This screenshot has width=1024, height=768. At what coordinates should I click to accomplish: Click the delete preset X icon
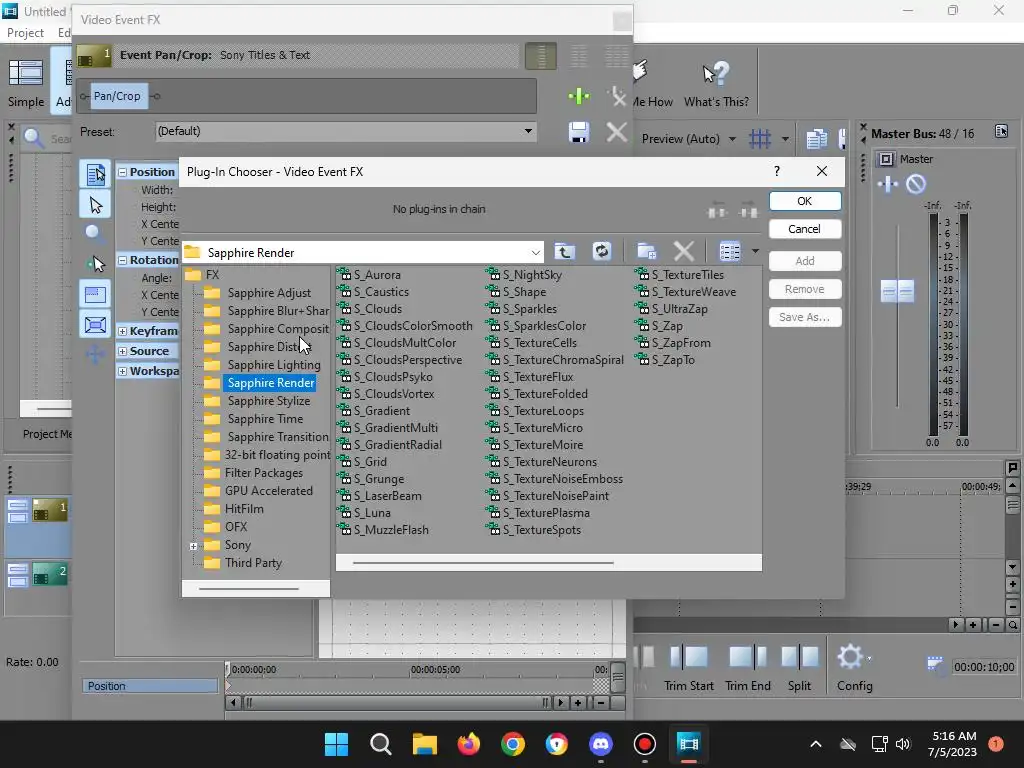(x=616, y=133)
